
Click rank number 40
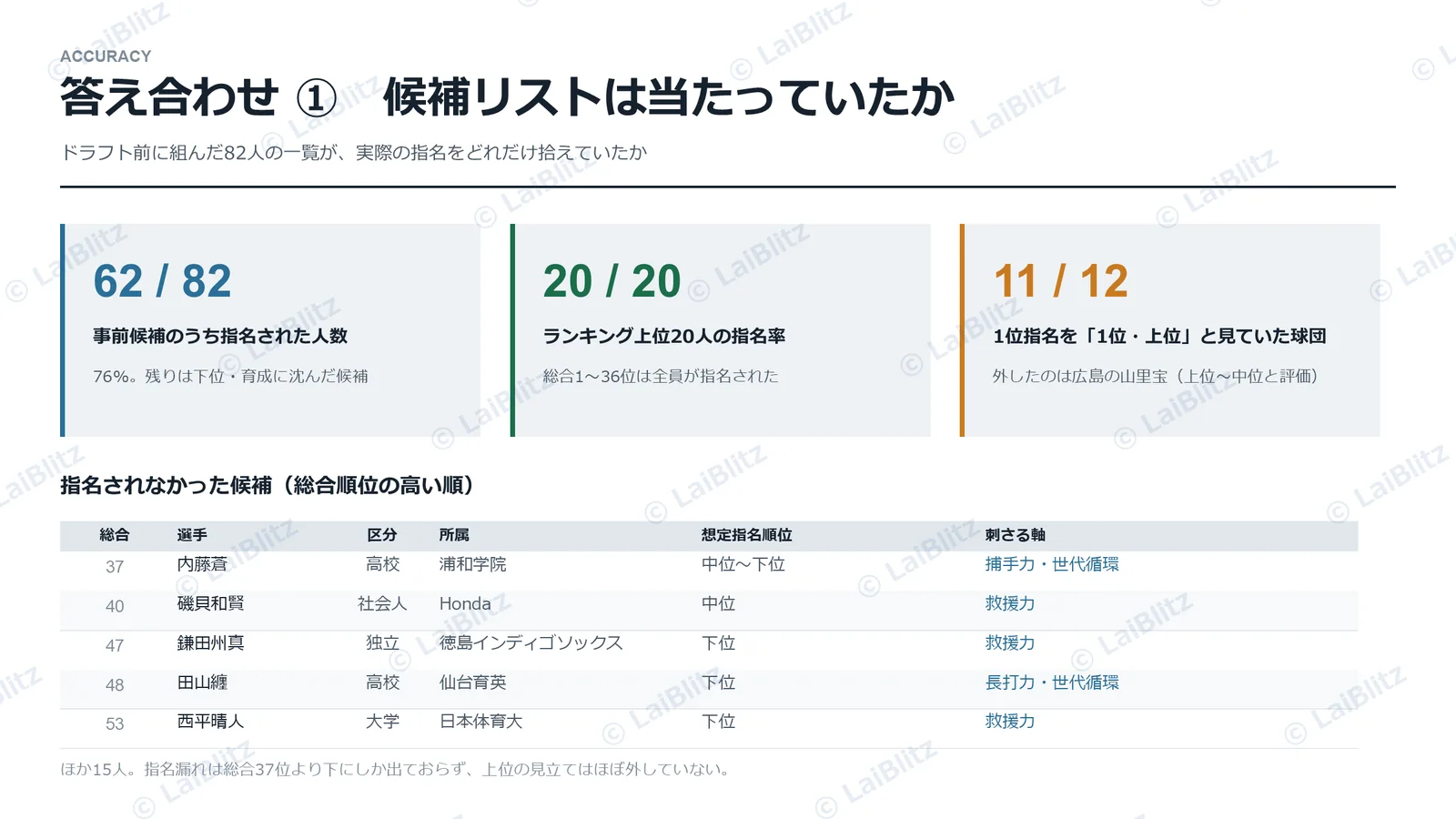tap(115, 606)
